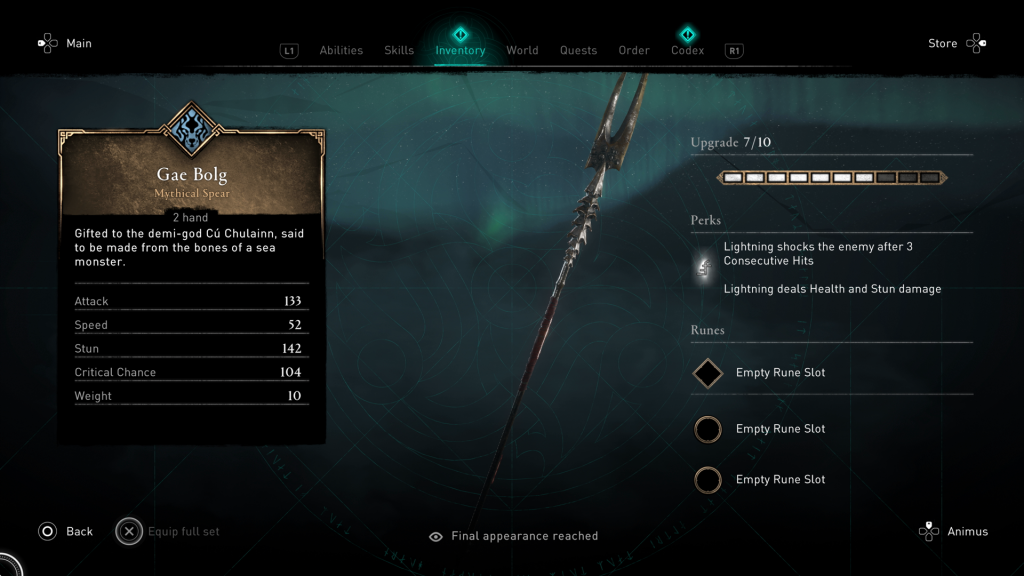This screenshot has height=576, width=1024.
Task: Open the Codex tab
Action: tap(688, 50)
